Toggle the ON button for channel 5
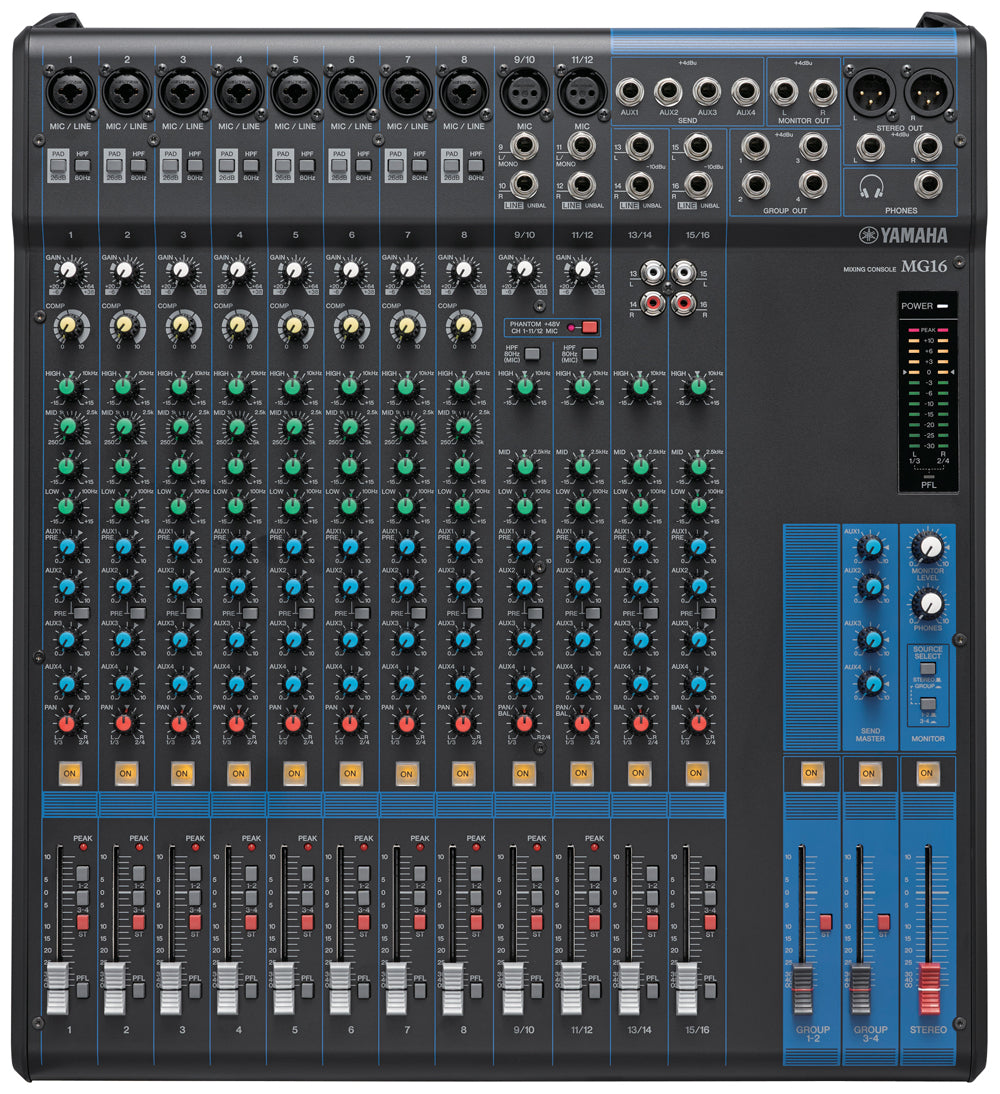Image resolution: width=1000 pixels, height=1094 pixels. pyautogui.click(x=295, y=772)
